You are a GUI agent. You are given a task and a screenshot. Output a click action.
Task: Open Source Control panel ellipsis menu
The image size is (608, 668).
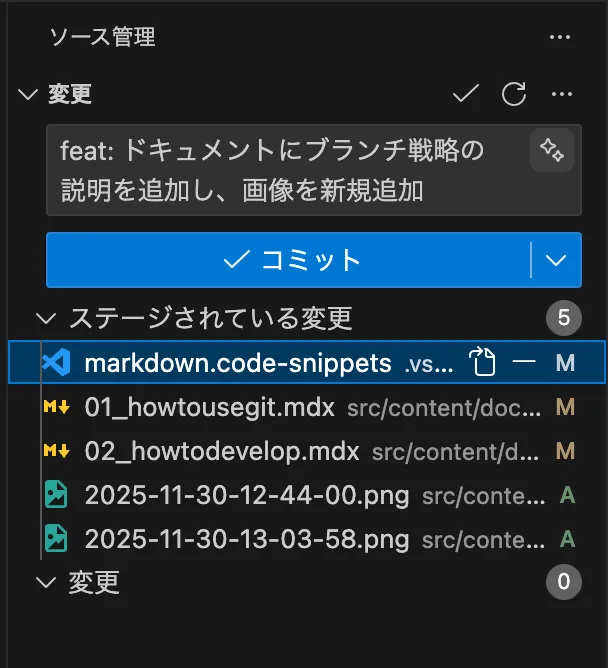tap(560, 38)
